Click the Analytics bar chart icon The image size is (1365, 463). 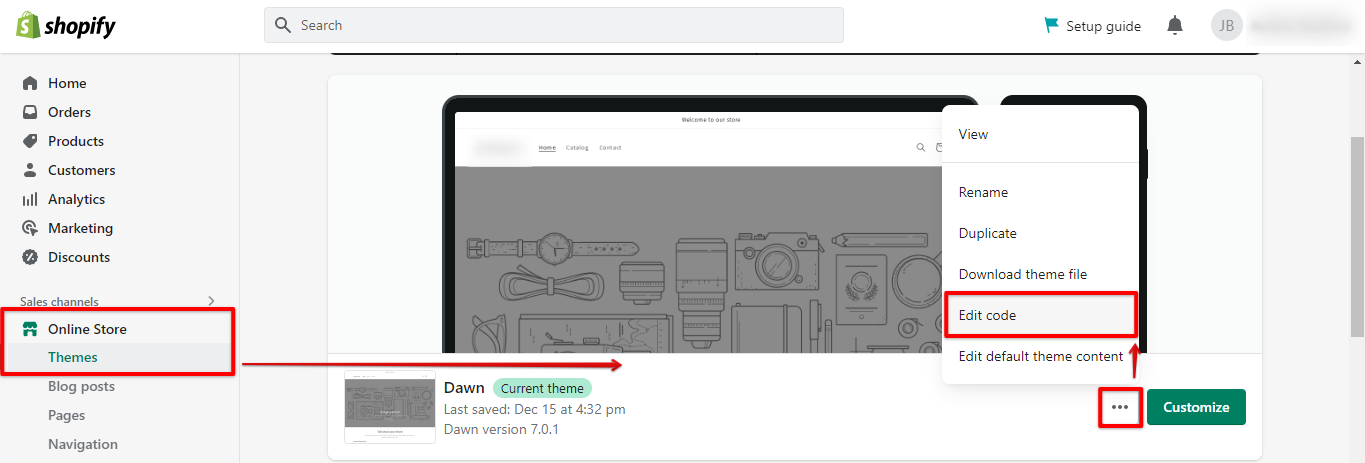point(30,199)
